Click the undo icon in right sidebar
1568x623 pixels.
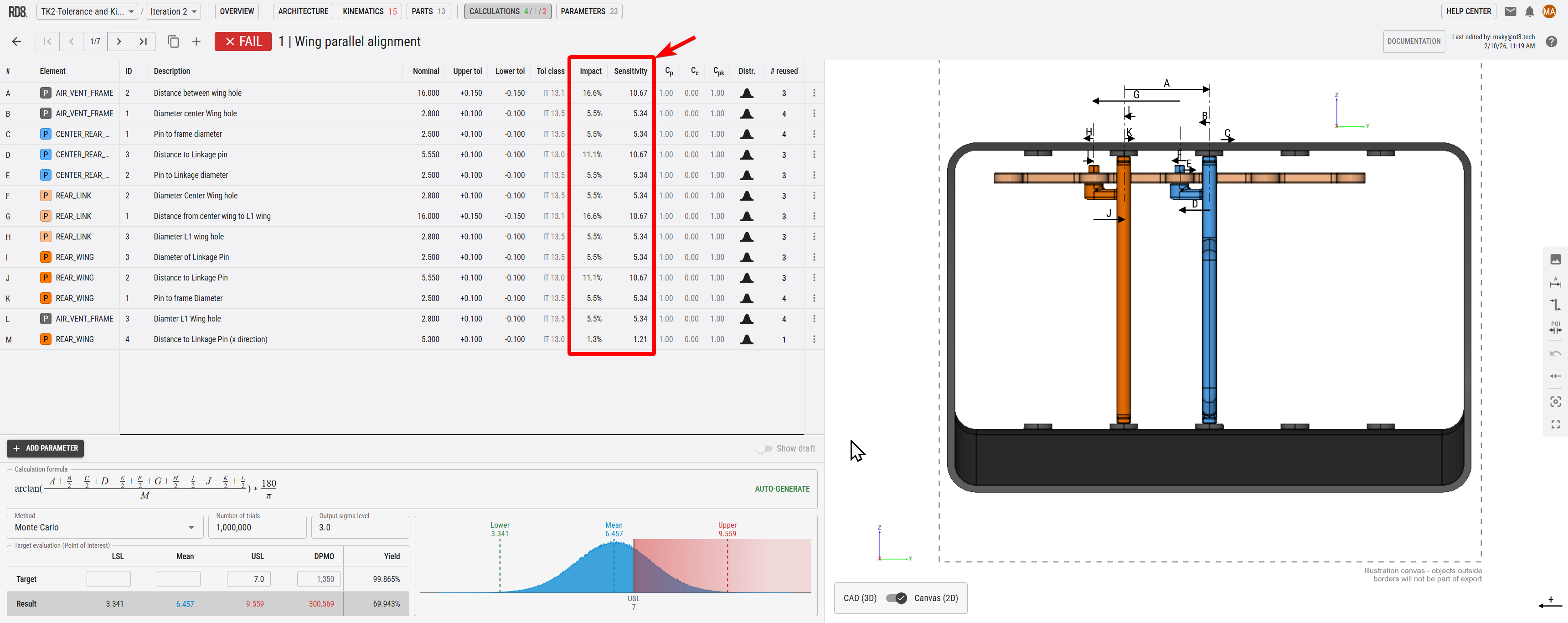pyautogui.click(x=1556, y=353)
